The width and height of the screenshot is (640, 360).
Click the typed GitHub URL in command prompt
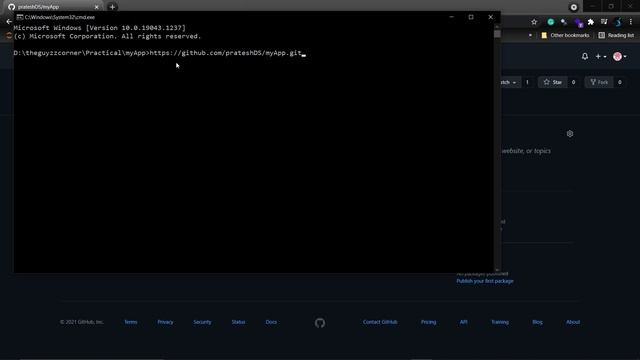(x=226, y=53)
